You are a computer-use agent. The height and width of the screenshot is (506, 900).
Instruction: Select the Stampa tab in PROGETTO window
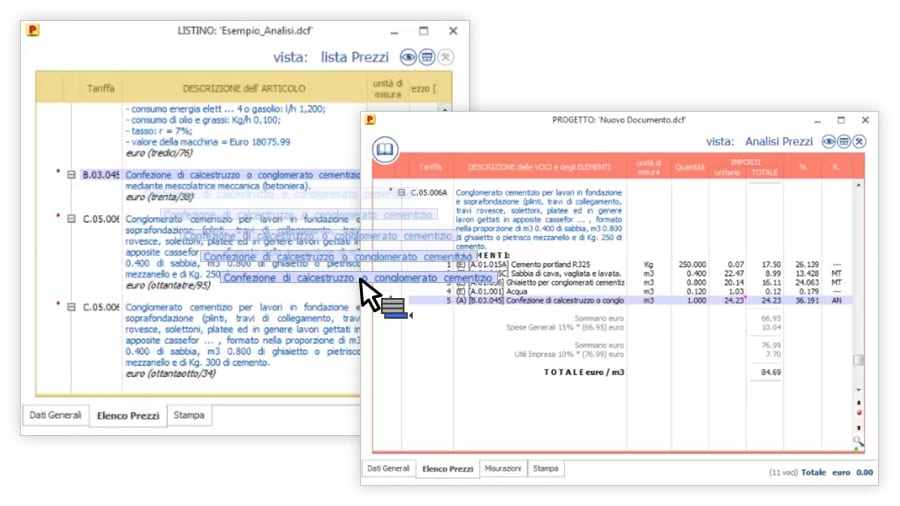pos(546,468)
